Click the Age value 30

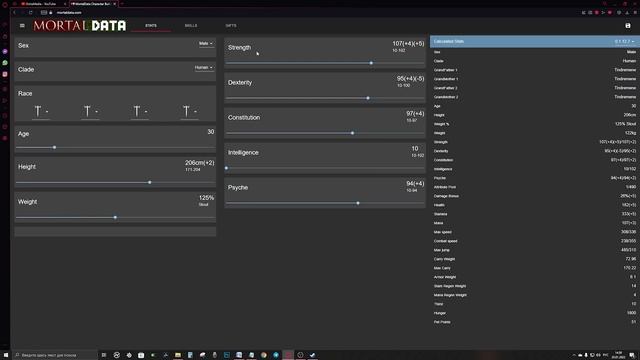(x=211, y=132)
